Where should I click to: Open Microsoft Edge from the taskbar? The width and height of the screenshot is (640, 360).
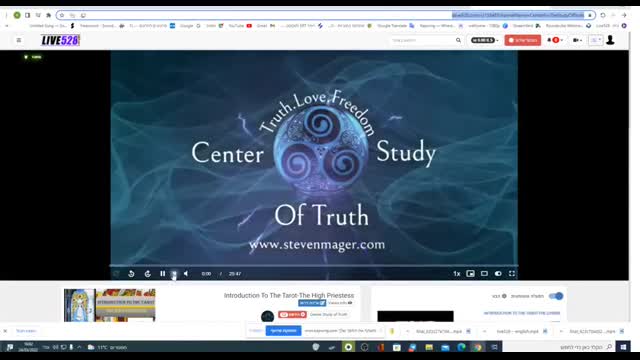click(461, 347)
